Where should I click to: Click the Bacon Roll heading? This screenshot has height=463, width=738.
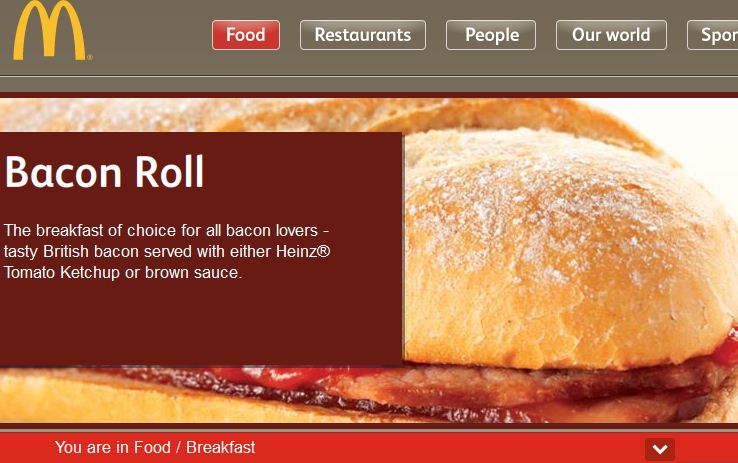104,172
